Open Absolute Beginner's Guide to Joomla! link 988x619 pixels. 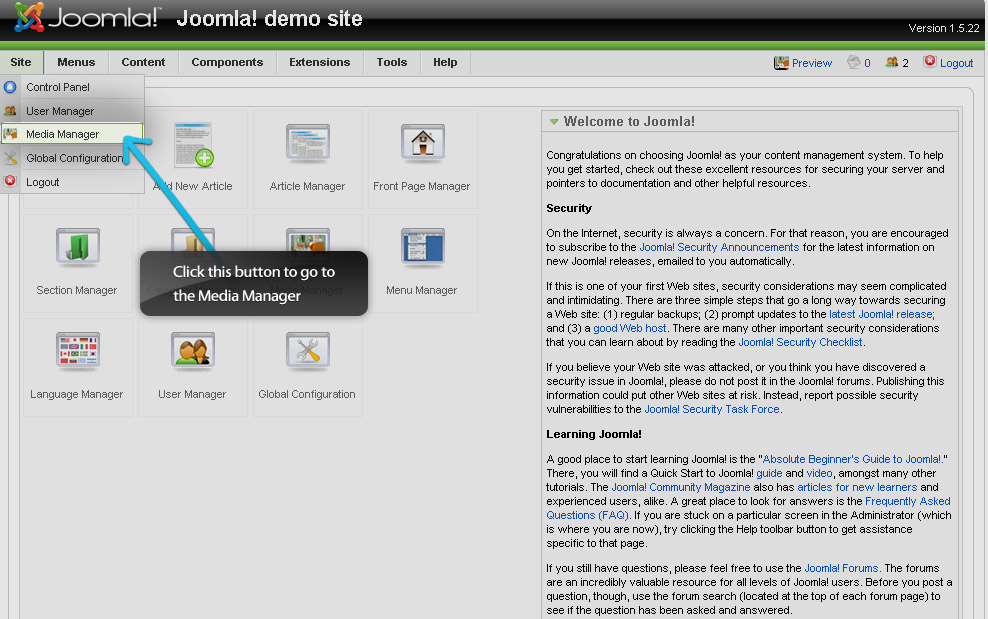point(853,459)
